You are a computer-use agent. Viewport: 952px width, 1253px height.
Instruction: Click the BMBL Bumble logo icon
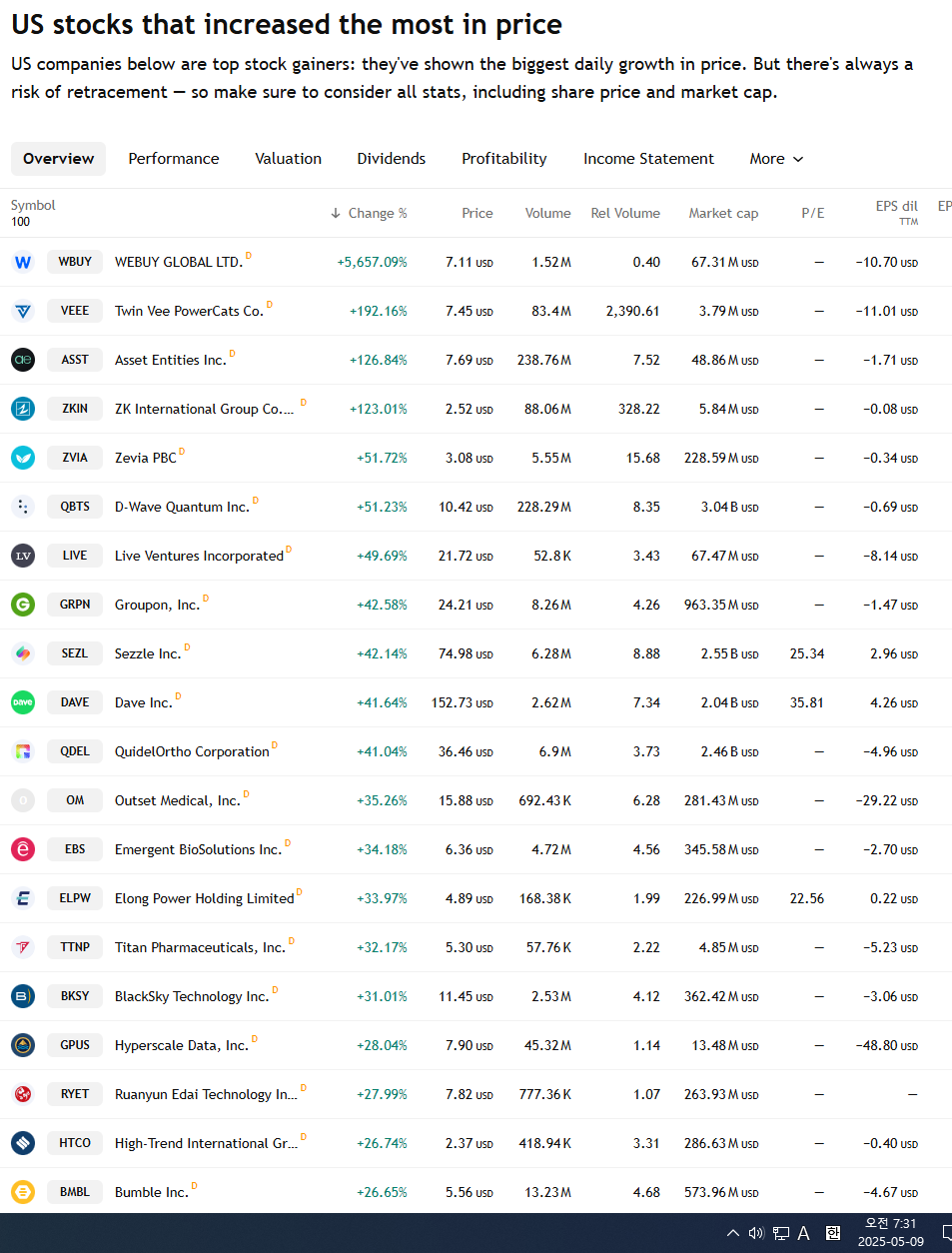23,1192
